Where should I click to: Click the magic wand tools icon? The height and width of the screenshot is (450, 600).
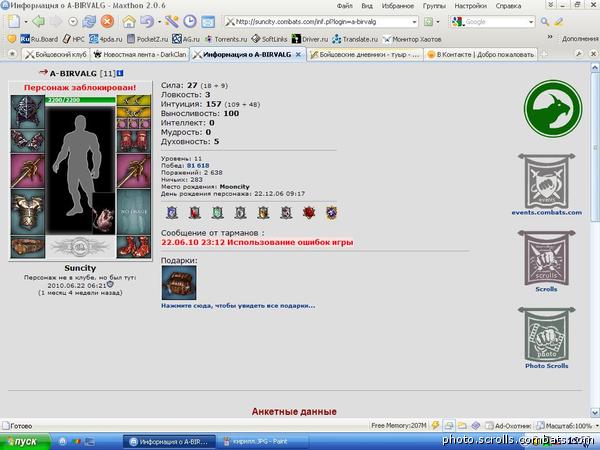(172, 21)
